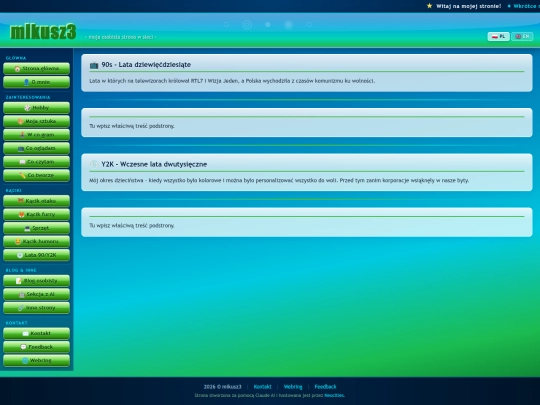Screen dimensions: 540x405
Task: Click the disc icon beside Y2K heading
Action: (94, 164)
